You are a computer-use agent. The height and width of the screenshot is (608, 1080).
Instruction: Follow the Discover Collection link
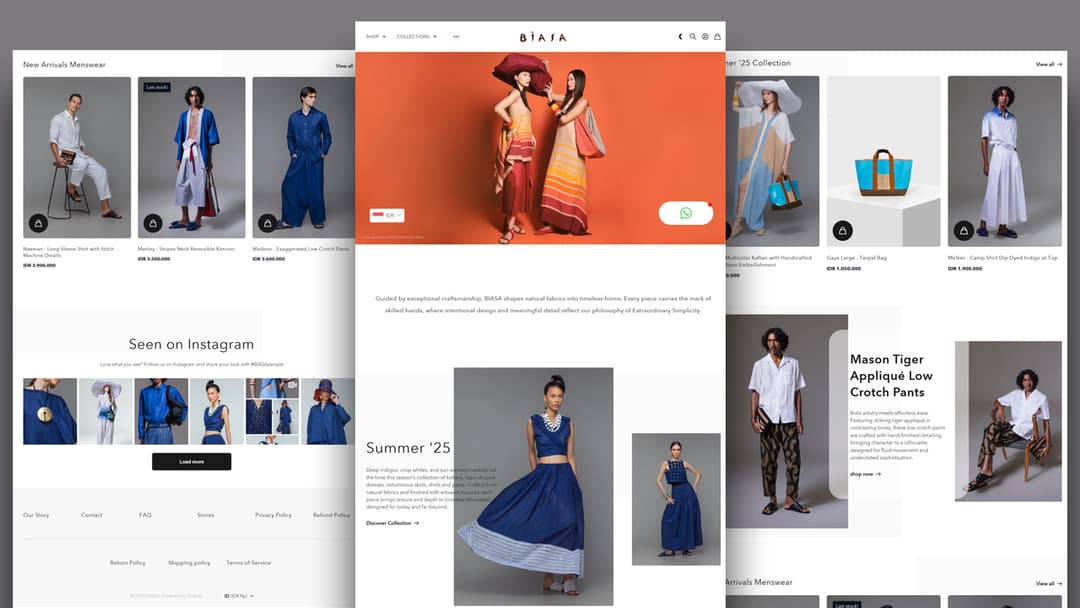coord(392,523)
